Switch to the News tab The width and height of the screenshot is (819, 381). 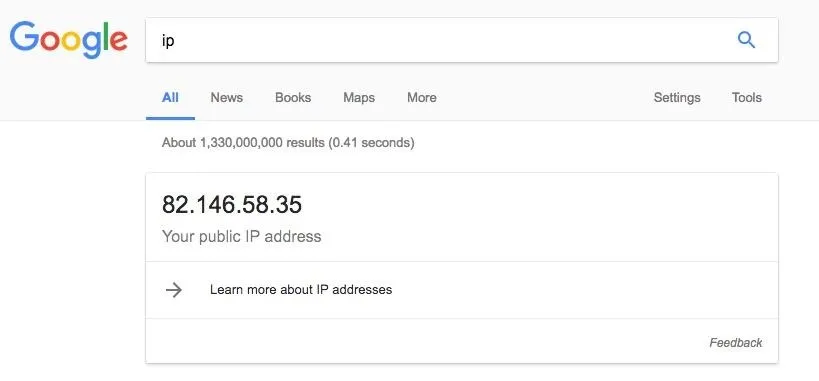pos(227,98)
